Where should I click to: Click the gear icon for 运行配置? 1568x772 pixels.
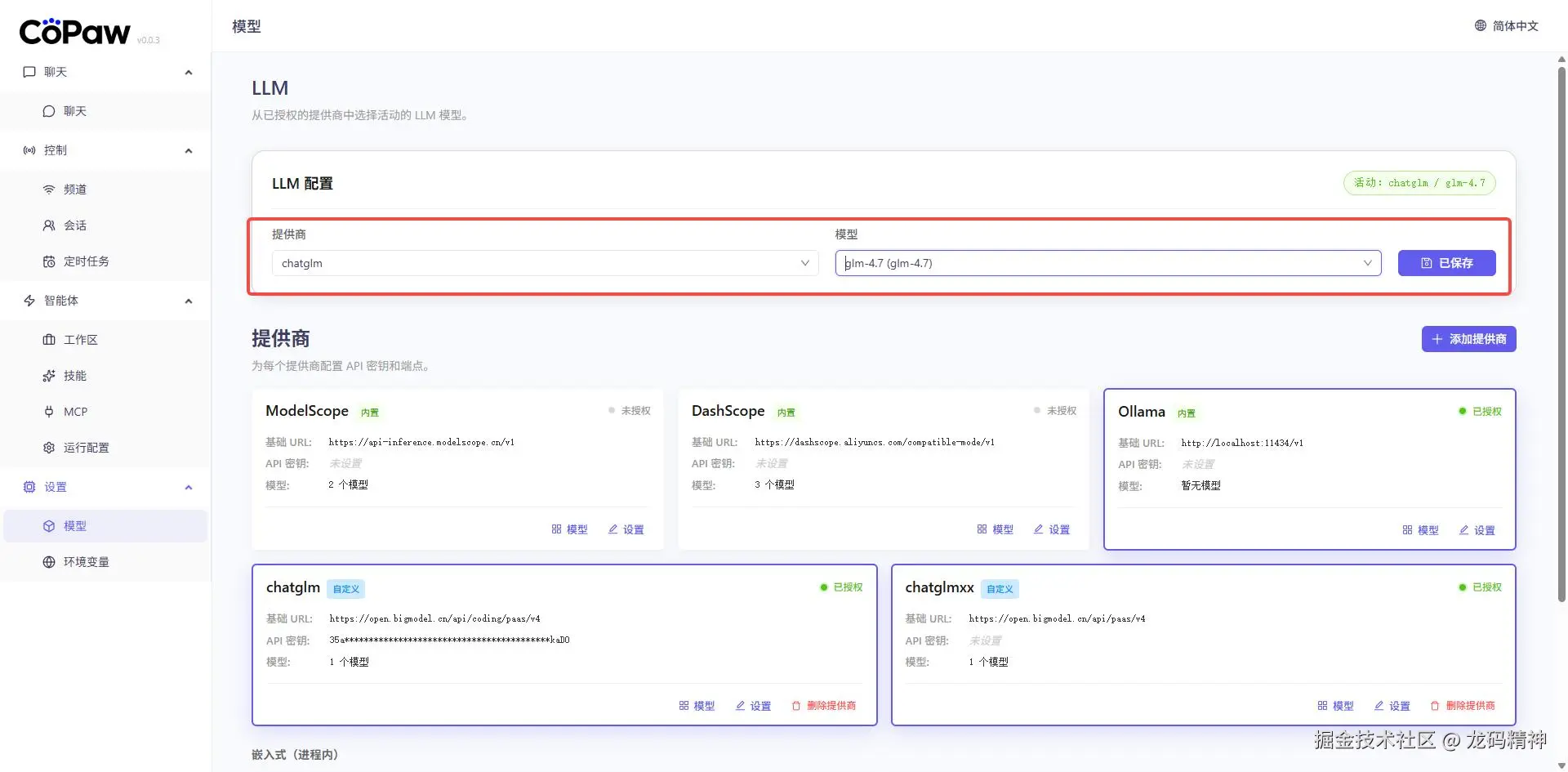(49, 448)
